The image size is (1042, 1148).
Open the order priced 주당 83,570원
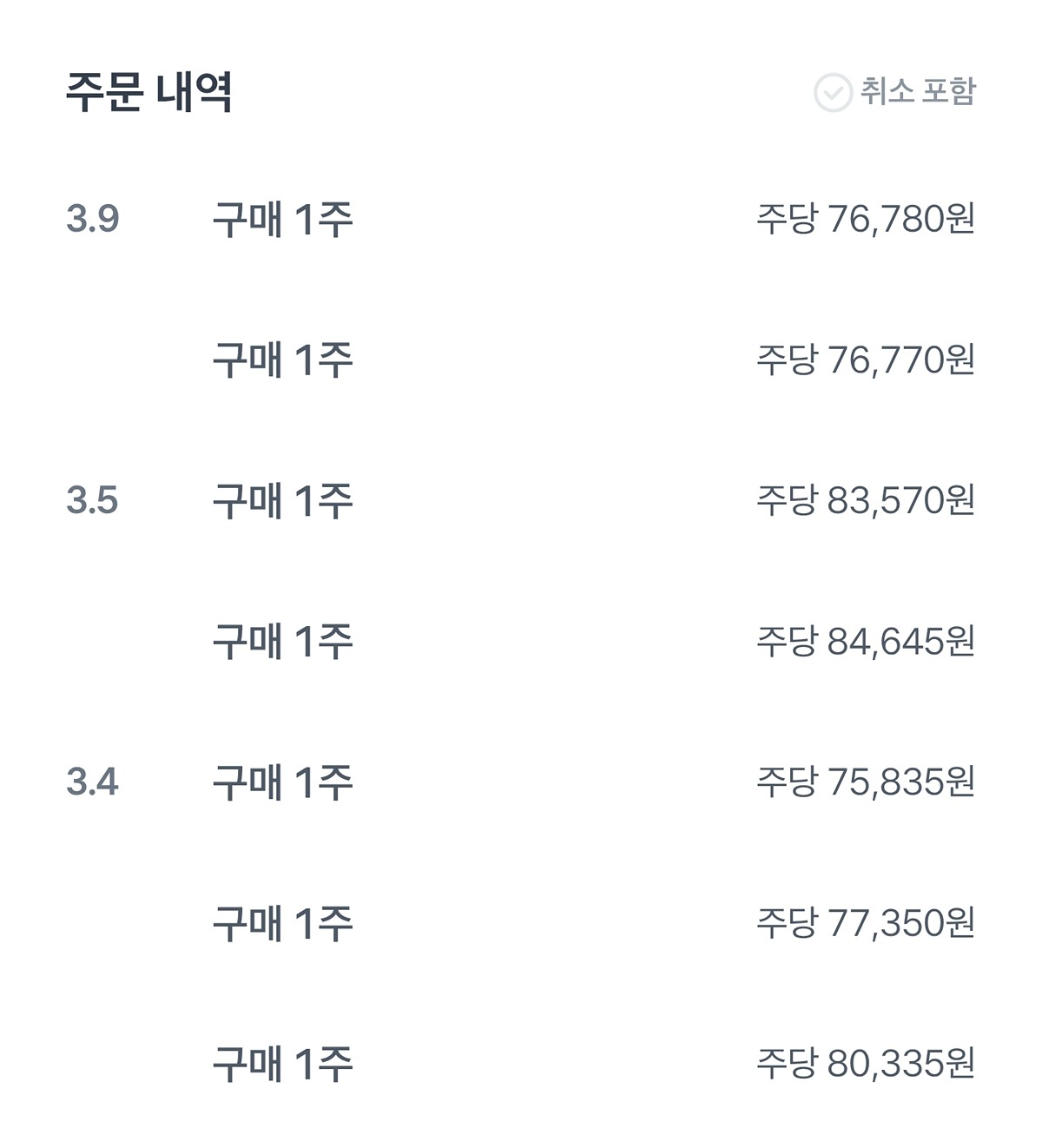coord(865,500)
